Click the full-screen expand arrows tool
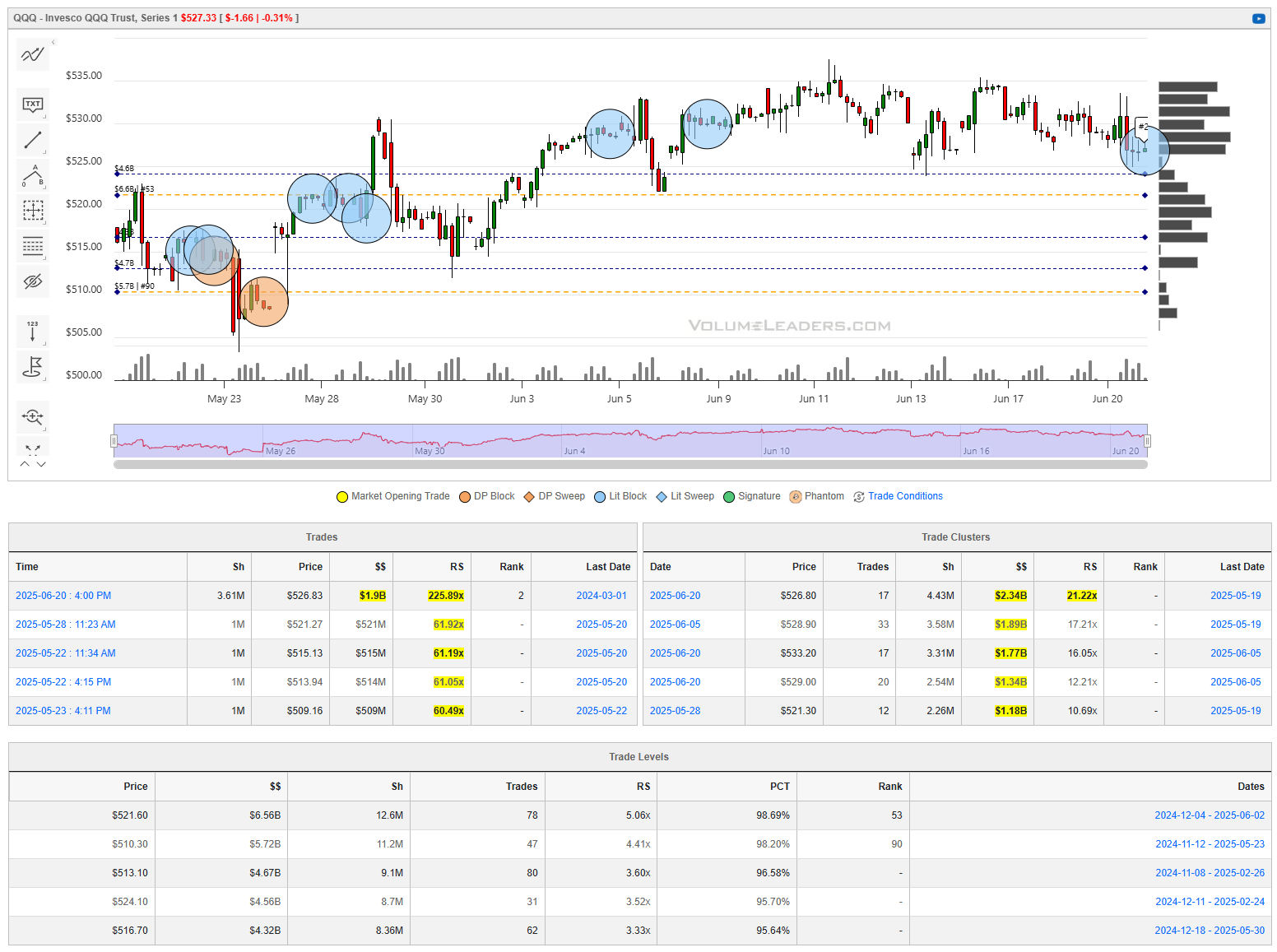Screen dimensions: 1277x952 [33, 448]
